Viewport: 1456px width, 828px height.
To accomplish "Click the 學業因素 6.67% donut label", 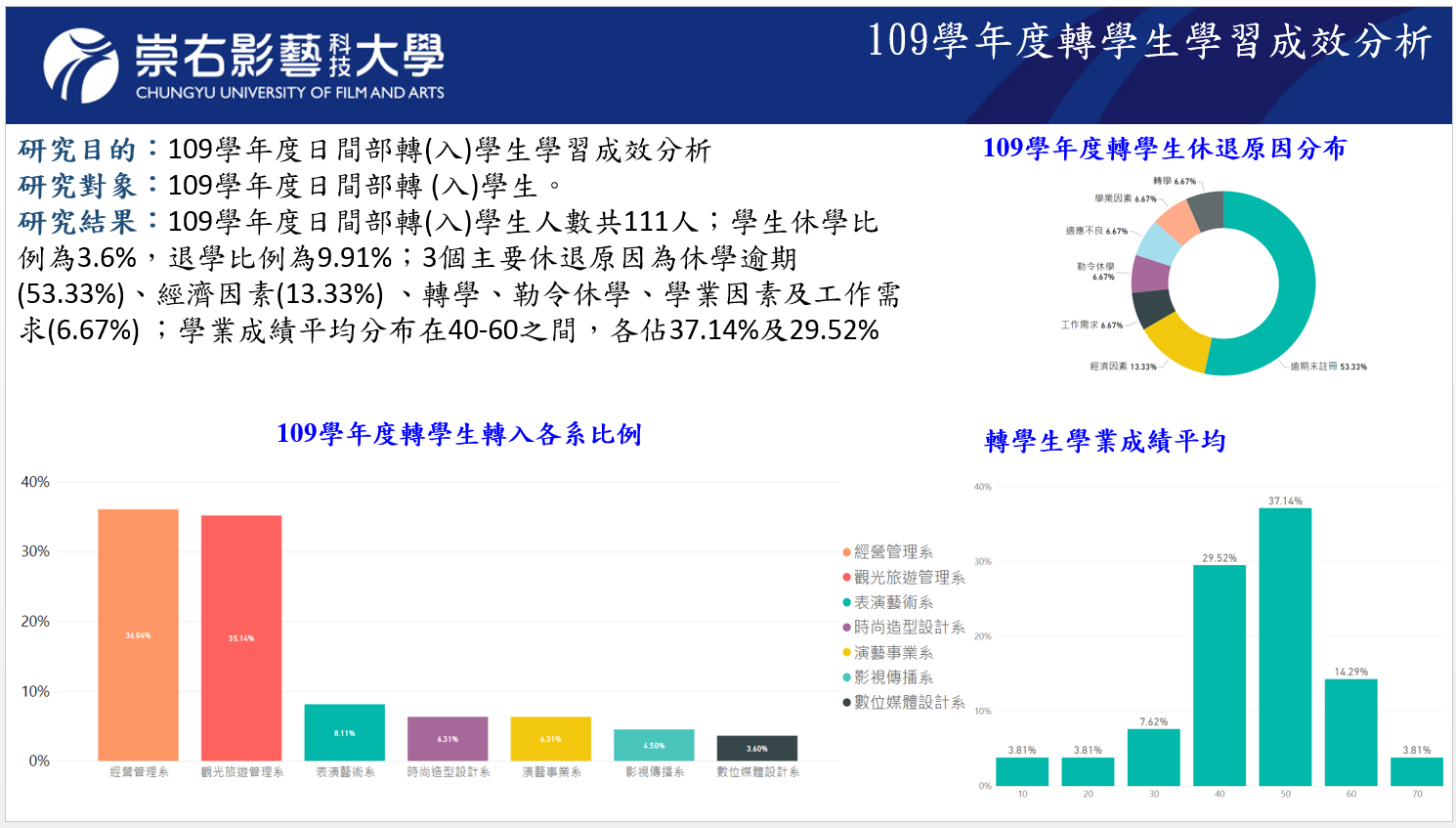I will click(x=1126, y=198).
